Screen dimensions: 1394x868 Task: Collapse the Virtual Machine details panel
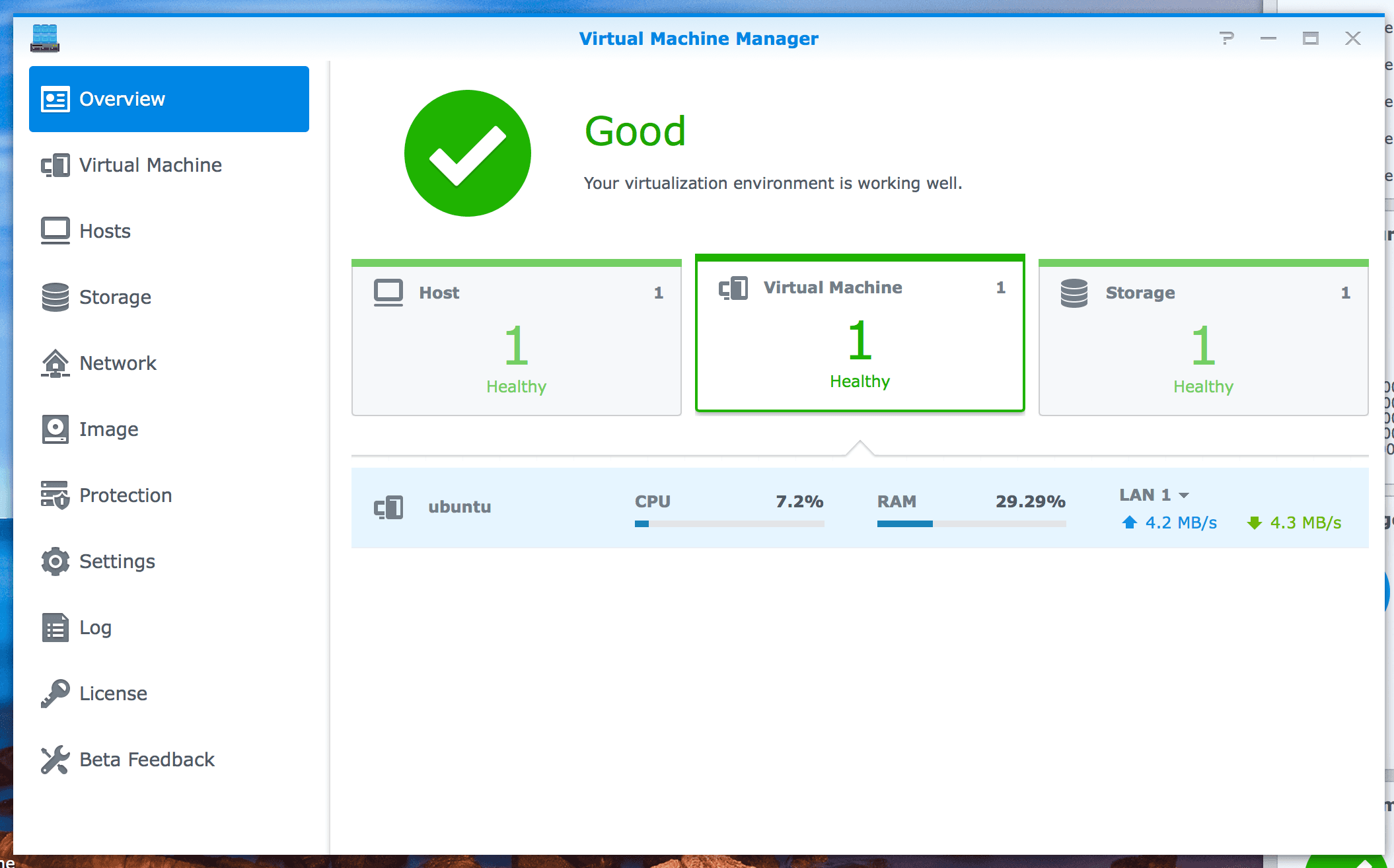pos(859,448)
